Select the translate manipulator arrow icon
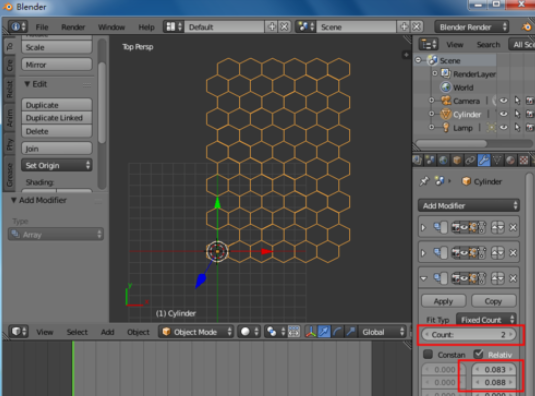The width and height of the screenshot is (535, 396). click(324, 332)
